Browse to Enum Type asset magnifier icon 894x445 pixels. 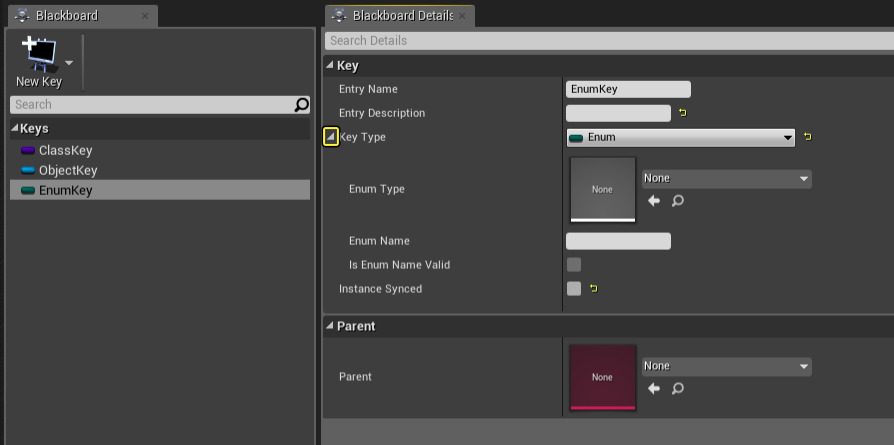(677, 201)
